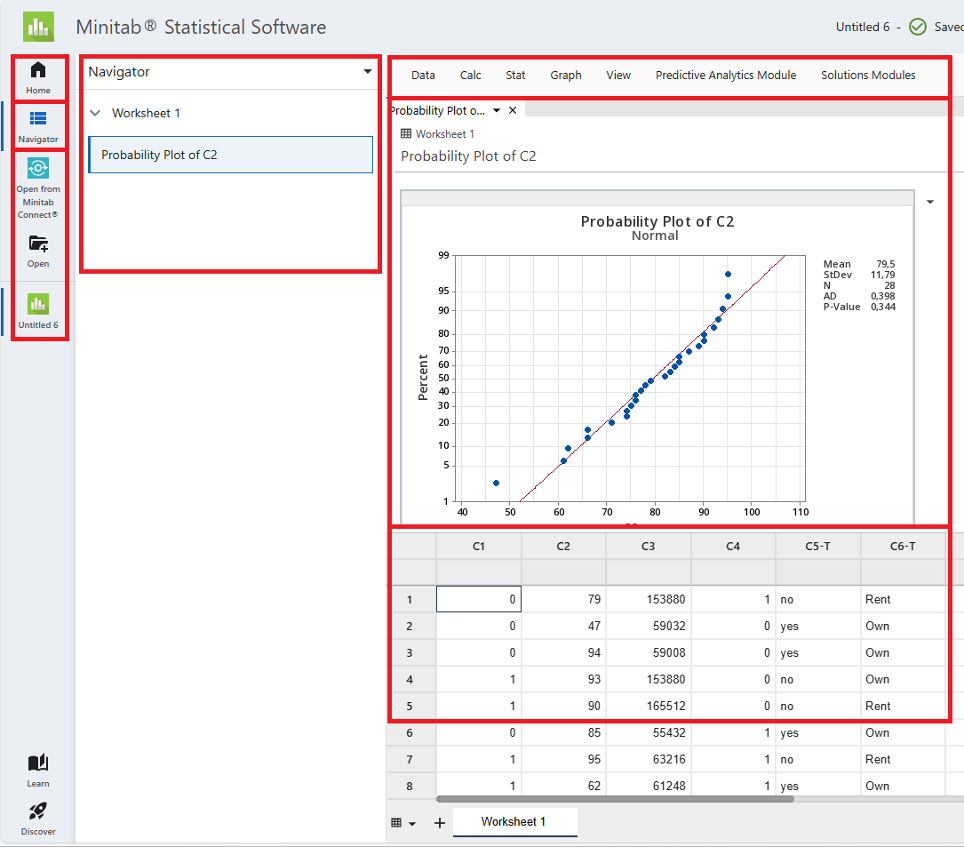Click the Minitab logo icon

[x=38, y=27]
